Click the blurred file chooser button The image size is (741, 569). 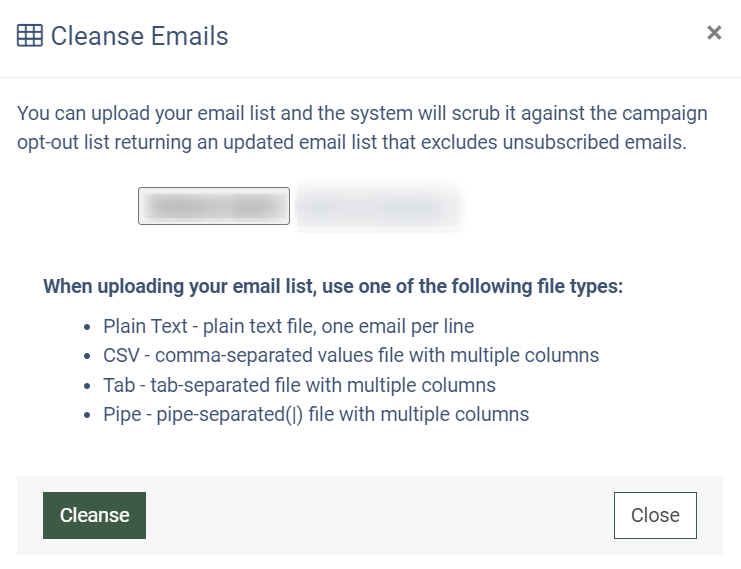214,206
